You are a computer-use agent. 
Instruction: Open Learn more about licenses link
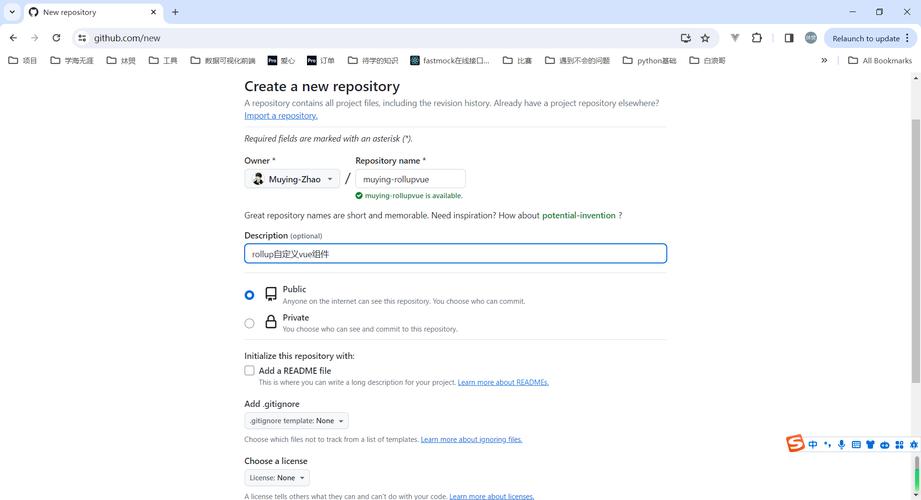click(x=492, y=496)
